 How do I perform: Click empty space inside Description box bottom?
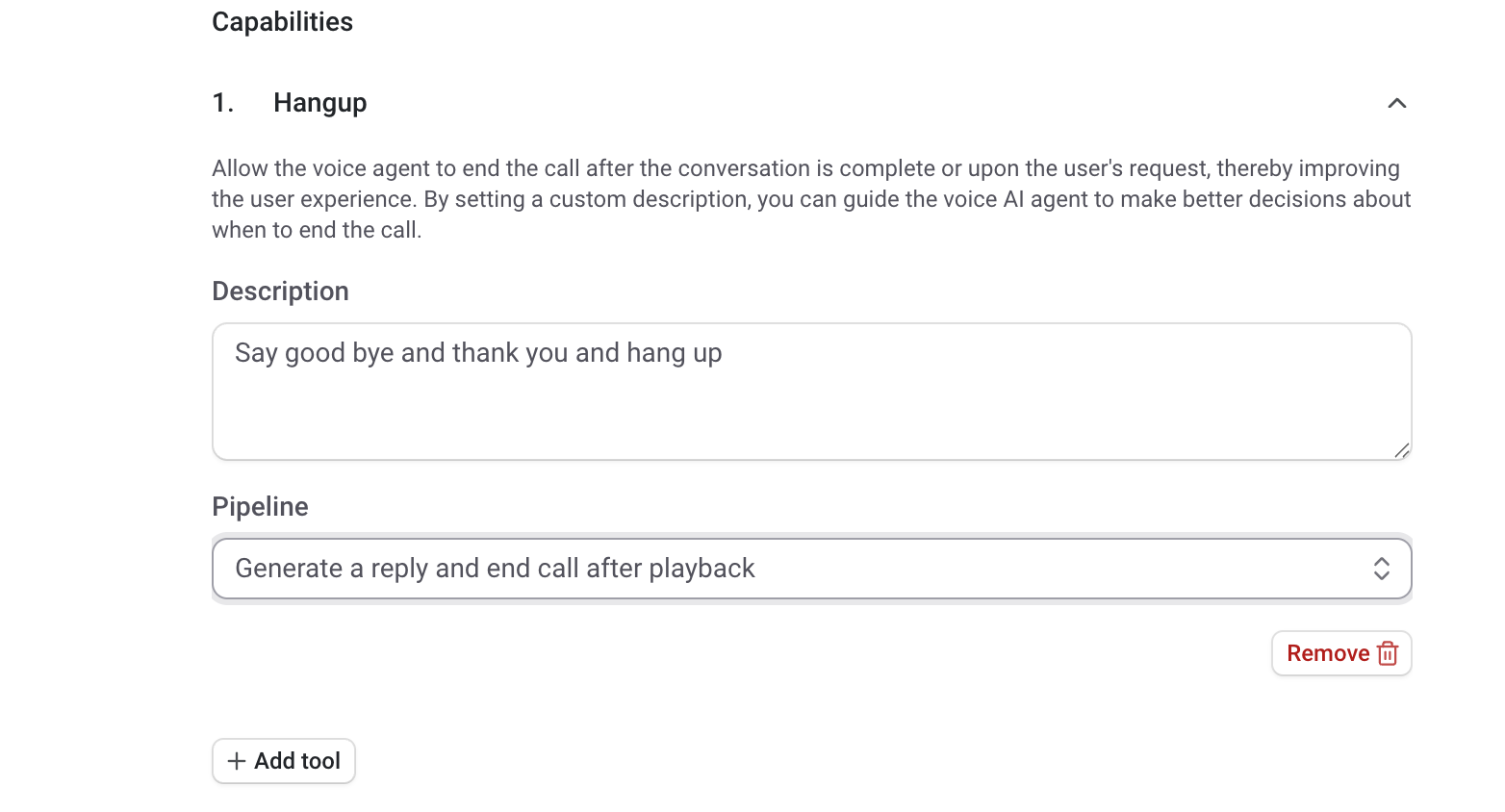click(x=810, y=428)
